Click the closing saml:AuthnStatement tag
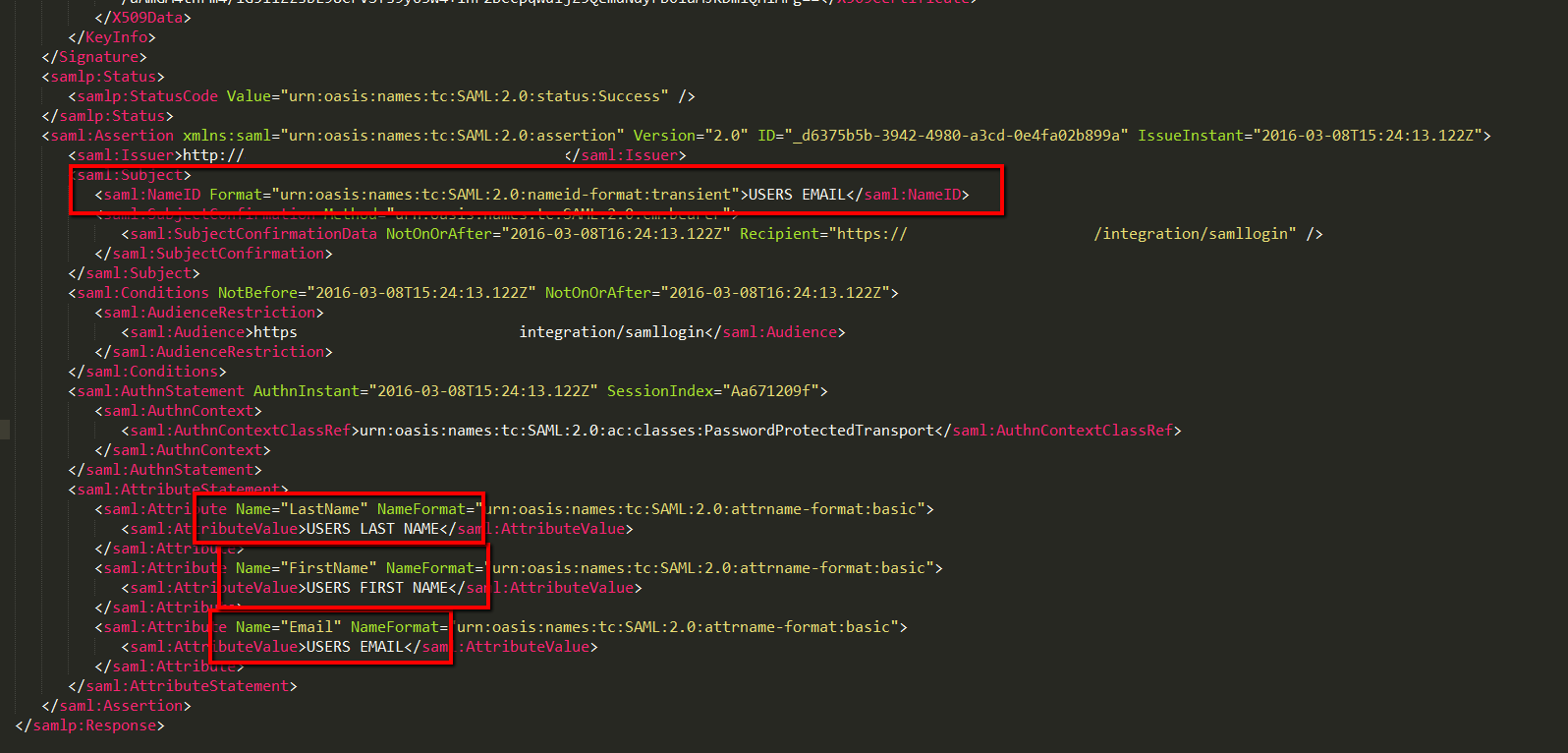This screenshot has height=753, width=1568. click(x=165, y=470)
